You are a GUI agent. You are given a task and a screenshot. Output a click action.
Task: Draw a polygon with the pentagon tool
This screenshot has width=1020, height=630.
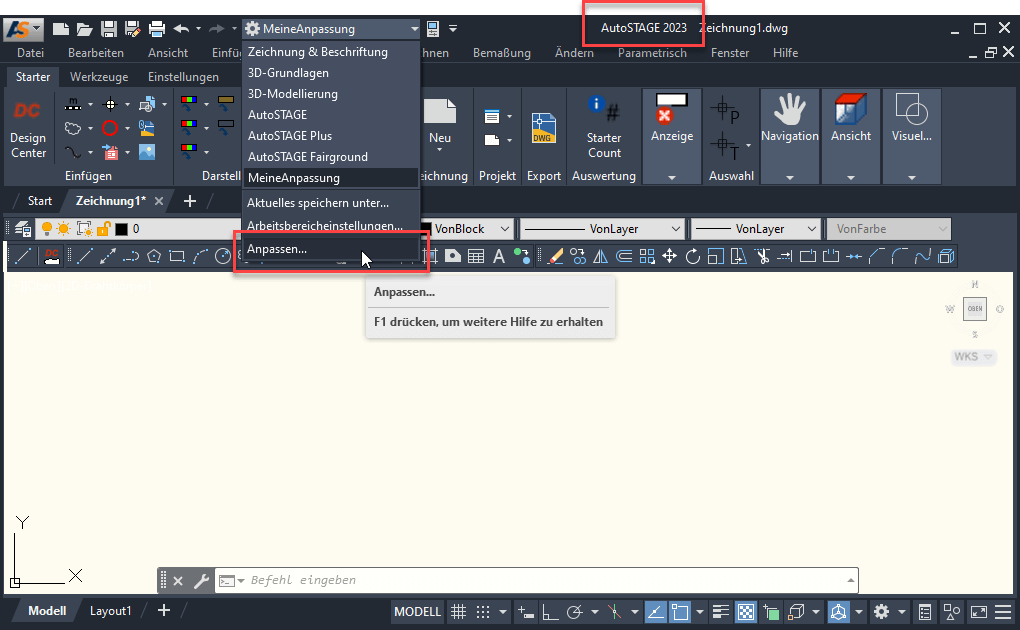[154, 256]
